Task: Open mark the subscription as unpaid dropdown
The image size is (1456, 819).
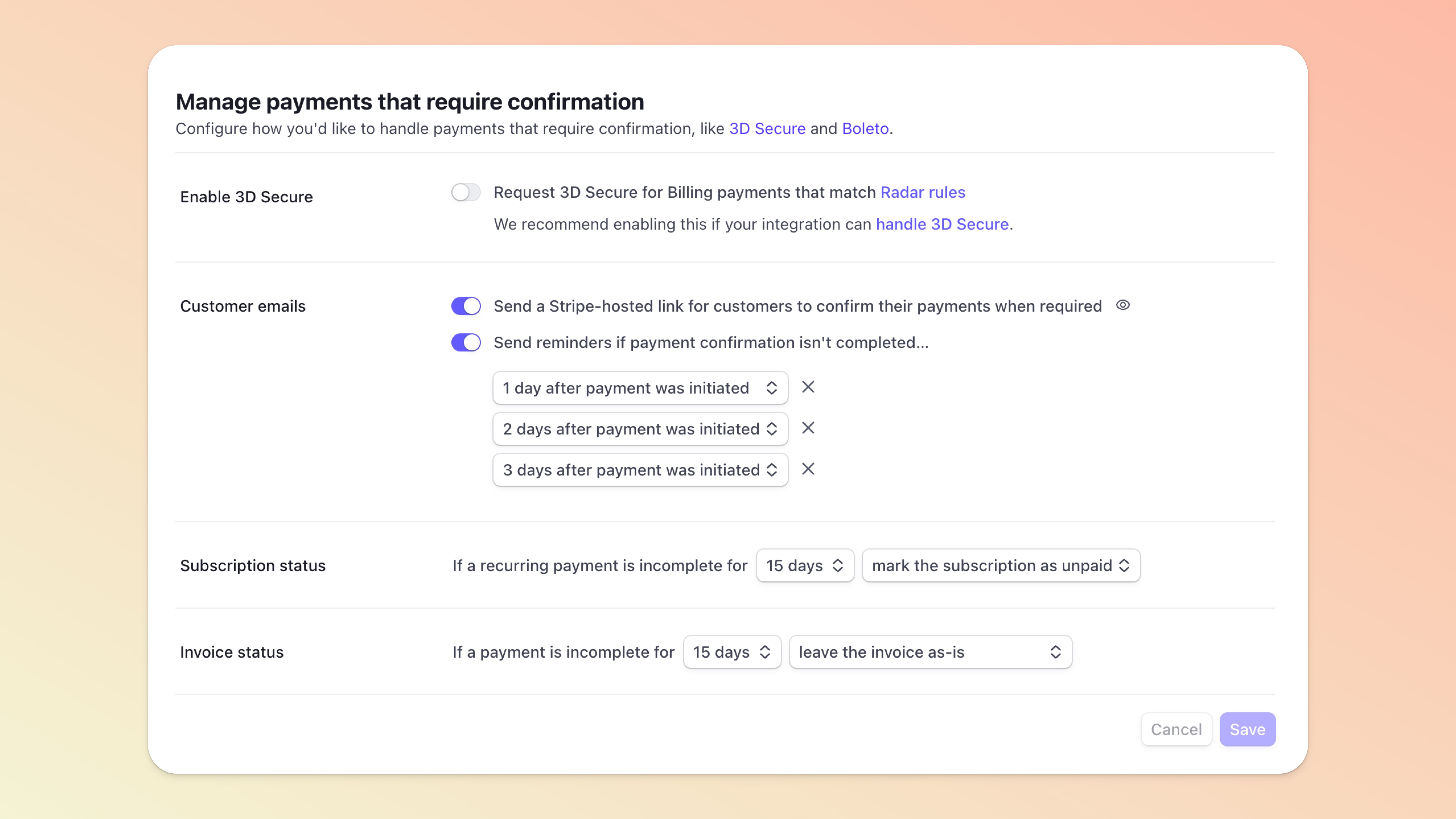Action: pos(1001,565)
